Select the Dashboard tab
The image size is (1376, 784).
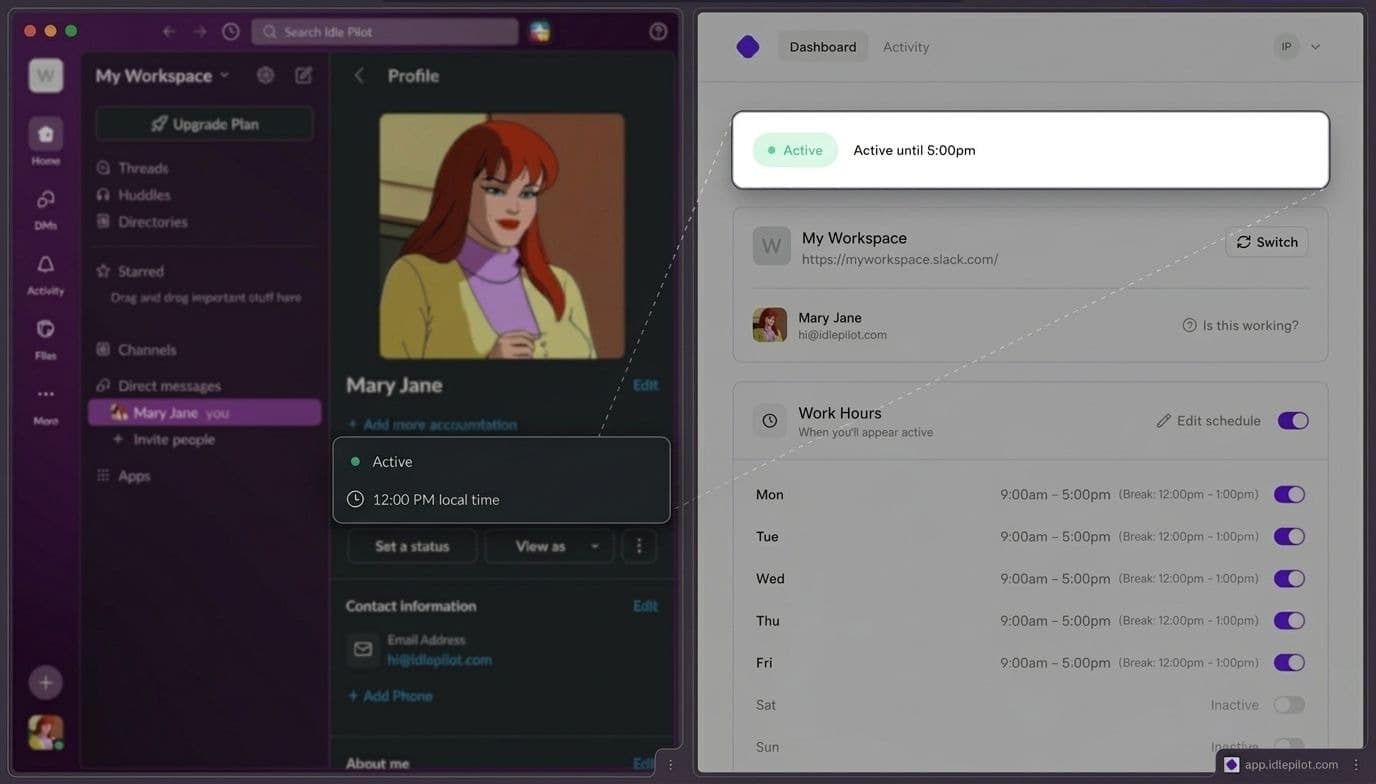tap(822, 46)
